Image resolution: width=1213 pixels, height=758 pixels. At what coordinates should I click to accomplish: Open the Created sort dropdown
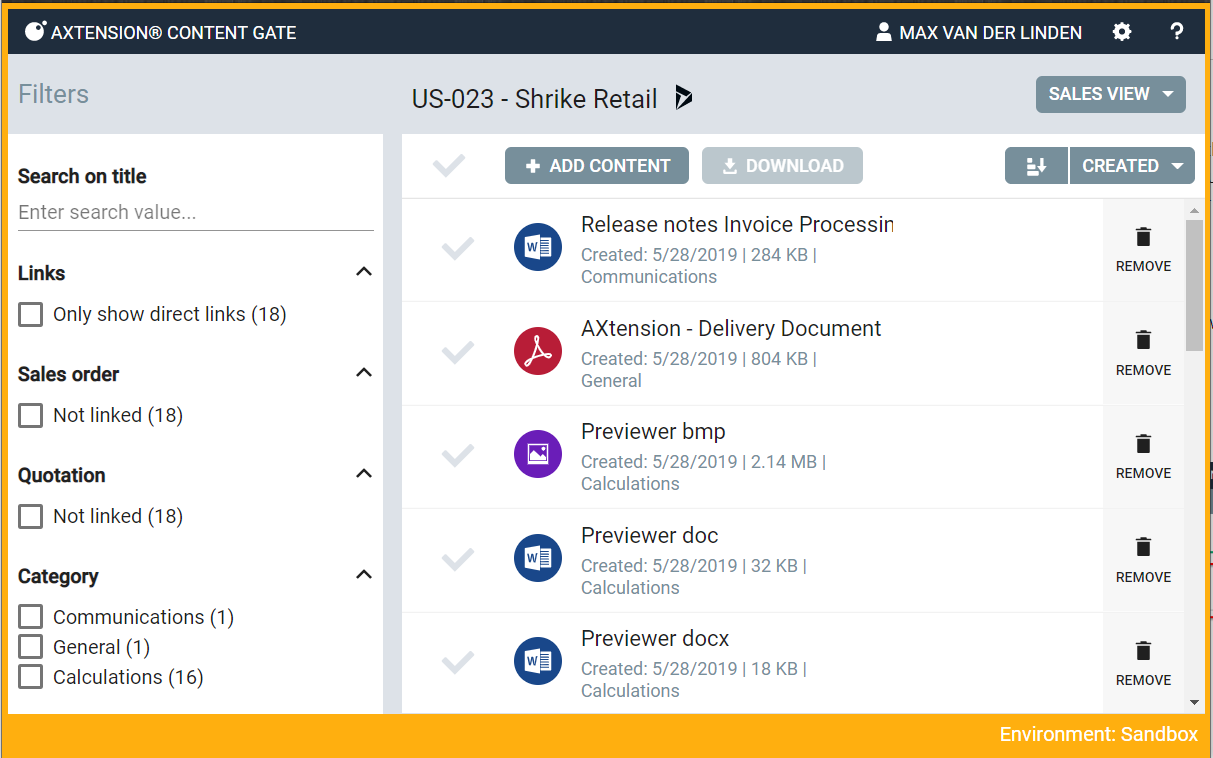1132,166
